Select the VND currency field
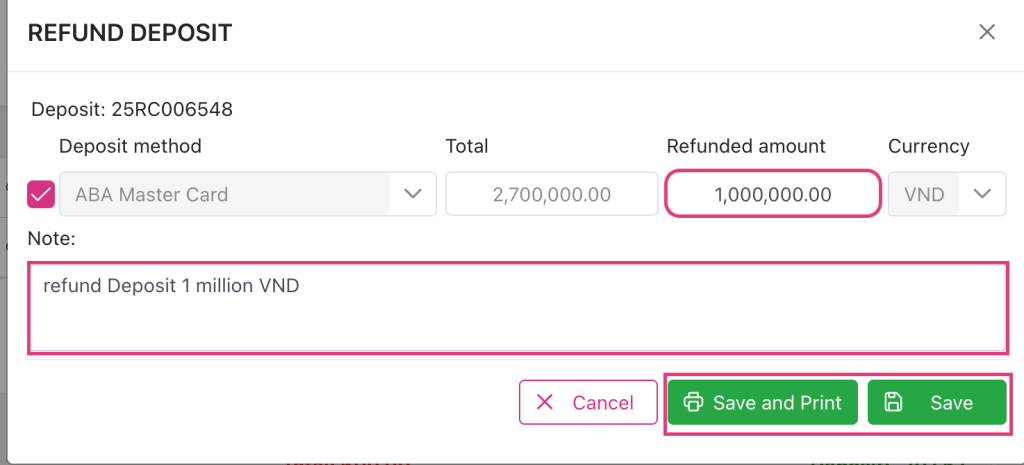This screenshot has width=1024, height=465. coord(924,194)
